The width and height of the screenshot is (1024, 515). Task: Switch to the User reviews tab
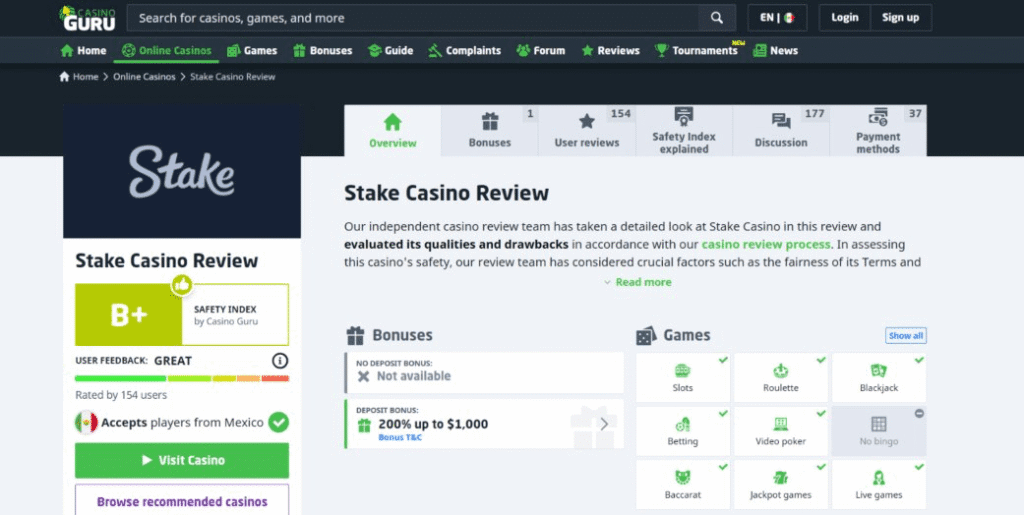[x=586, y=131]
